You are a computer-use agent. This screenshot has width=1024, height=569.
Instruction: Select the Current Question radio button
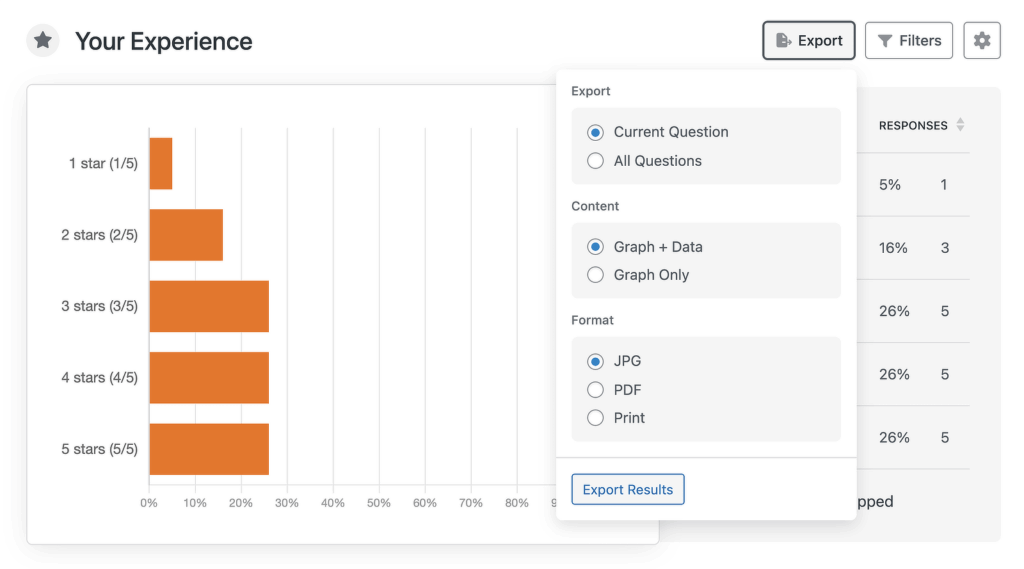point(596,132)
